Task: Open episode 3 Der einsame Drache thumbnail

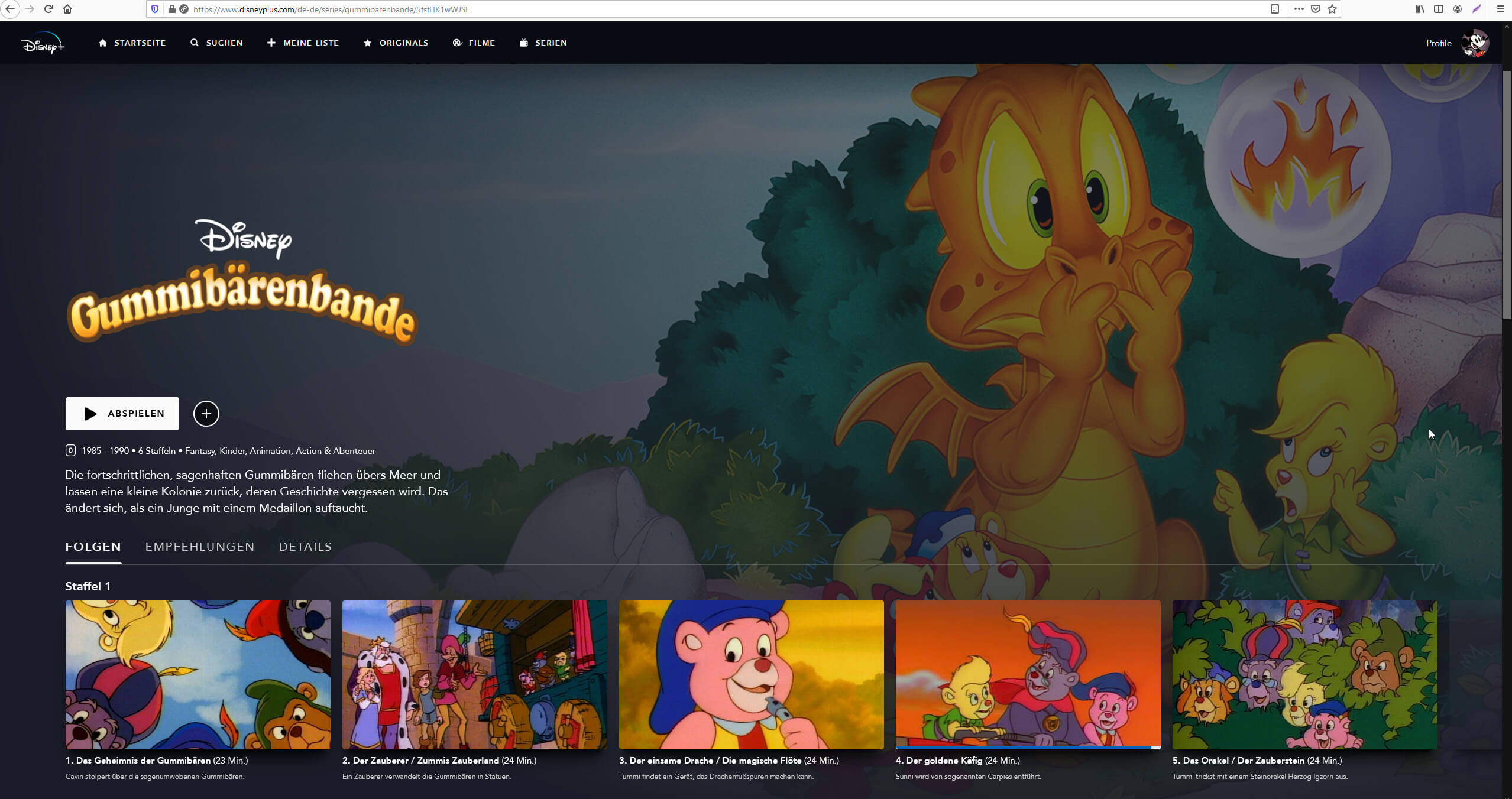Action: (752, 675)
